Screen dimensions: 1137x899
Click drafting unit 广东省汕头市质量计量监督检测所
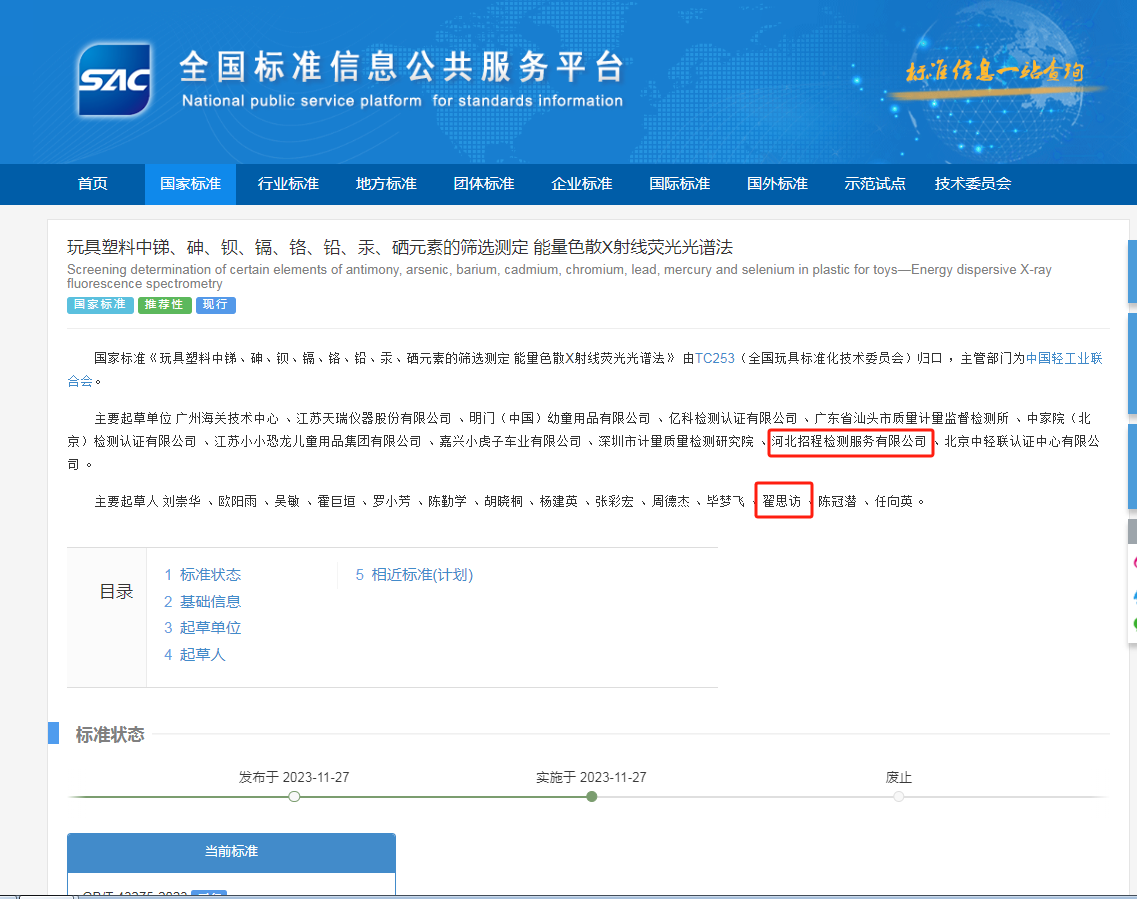(911, 418)
